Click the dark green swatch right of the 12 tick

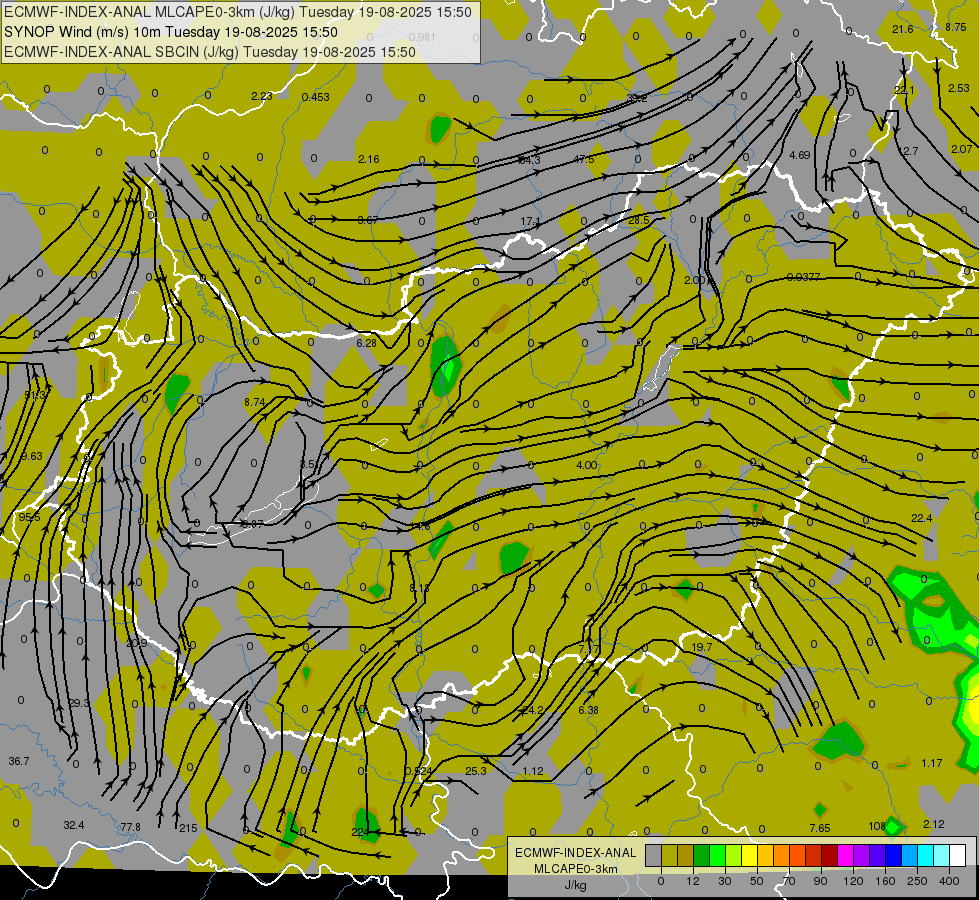pyautogui.click(x=702, y=856)
